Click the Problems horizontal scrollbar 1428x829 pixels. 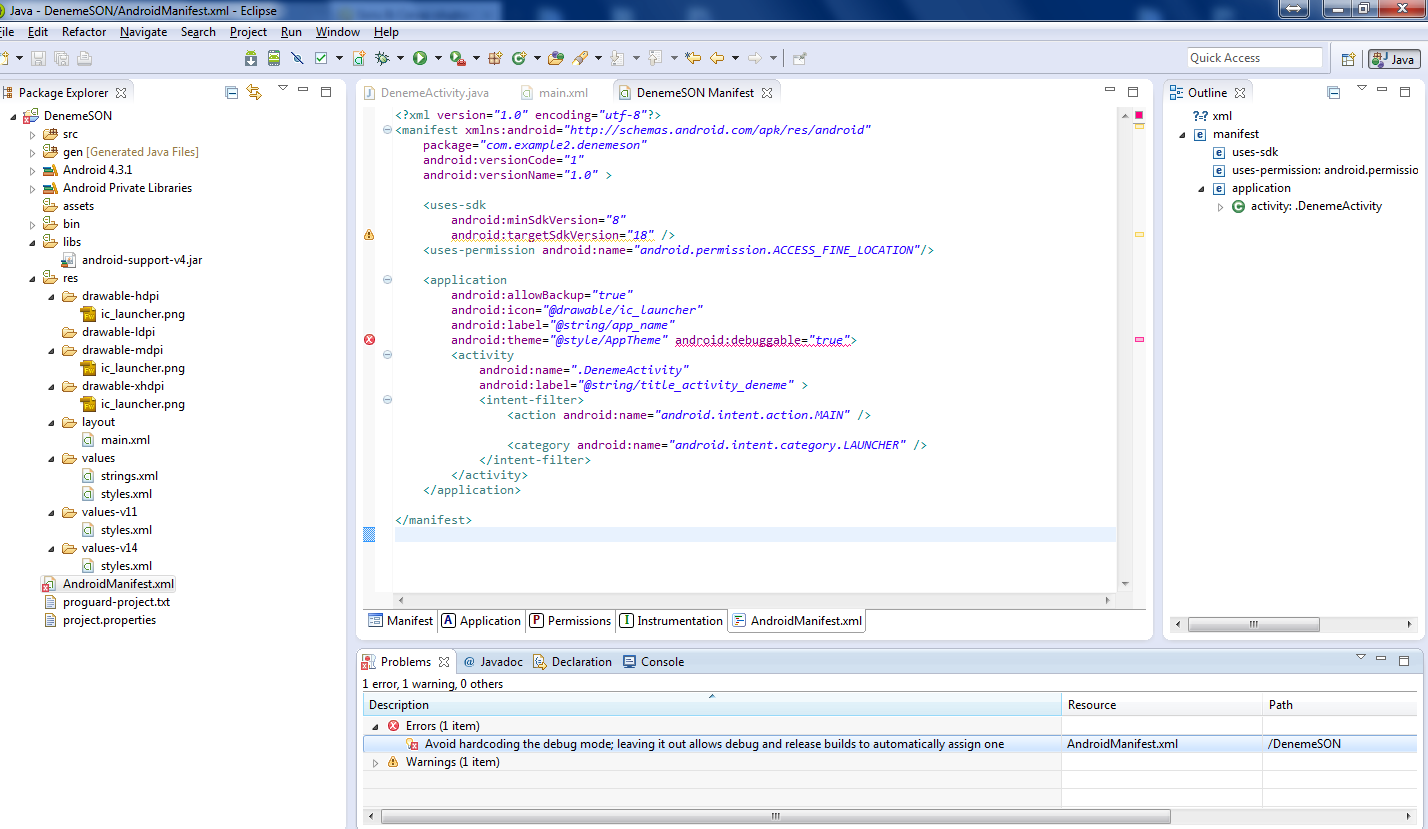click(x=775, y=817)
